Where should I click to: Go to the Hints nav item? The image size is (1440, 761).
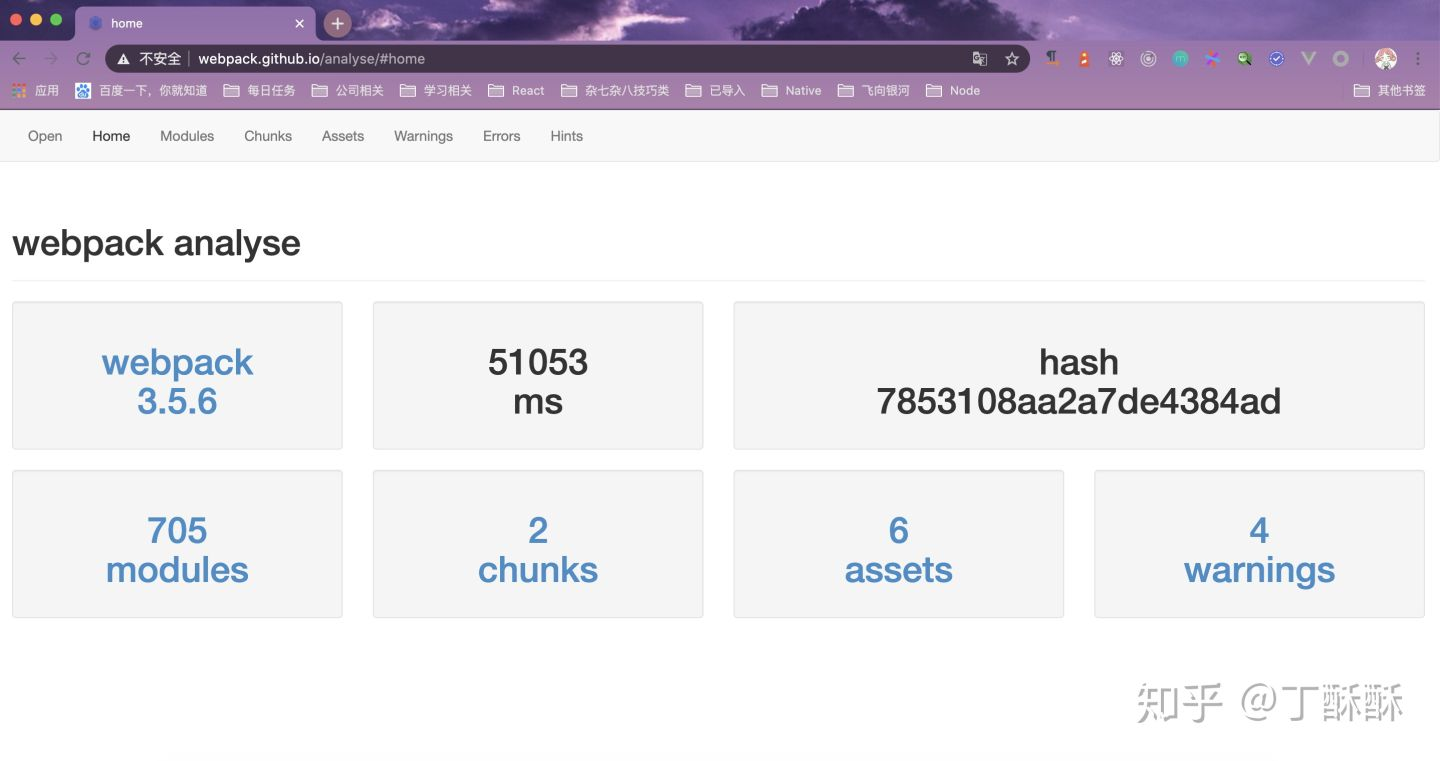[x=566, y=136]
